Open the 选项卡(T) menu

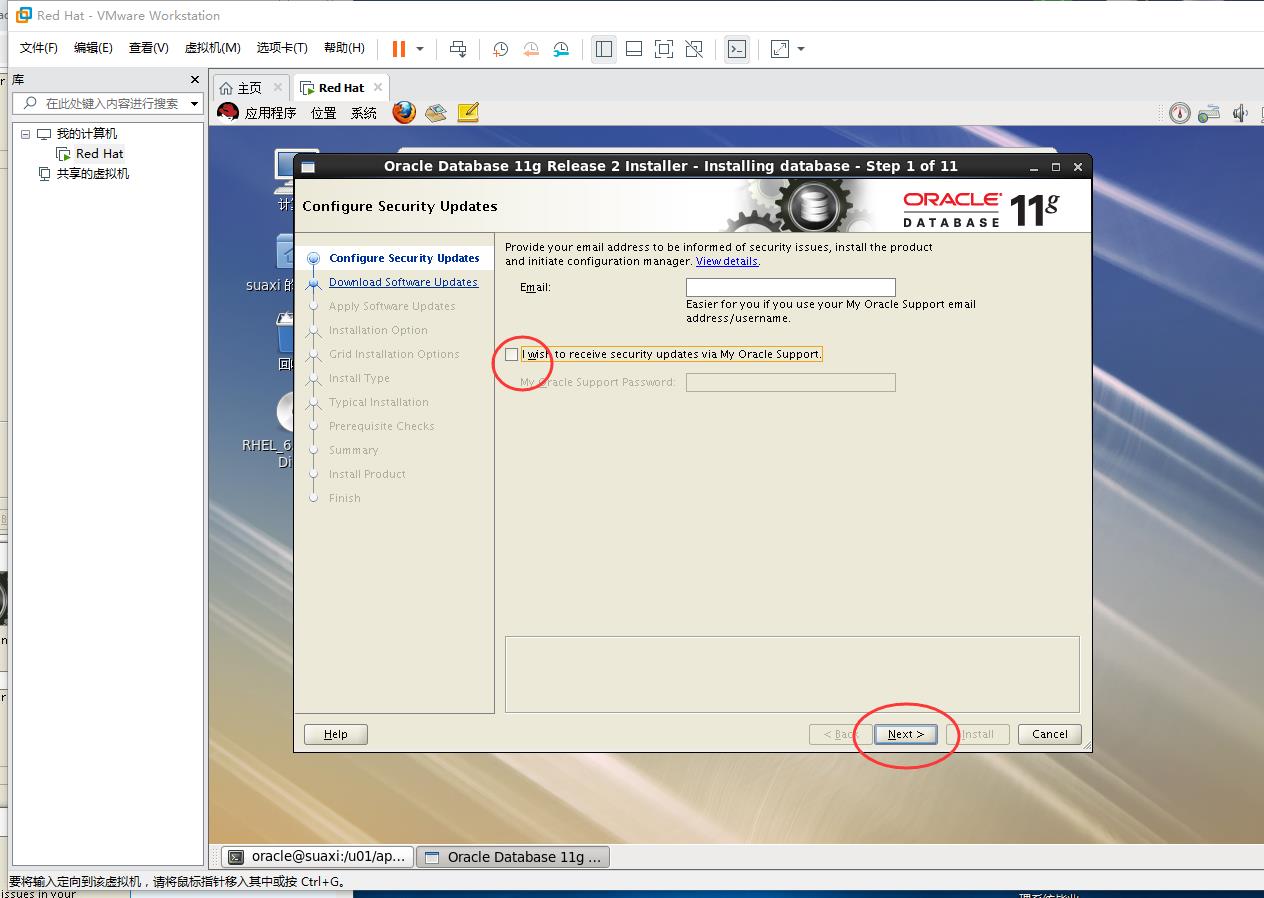[282, 48]
